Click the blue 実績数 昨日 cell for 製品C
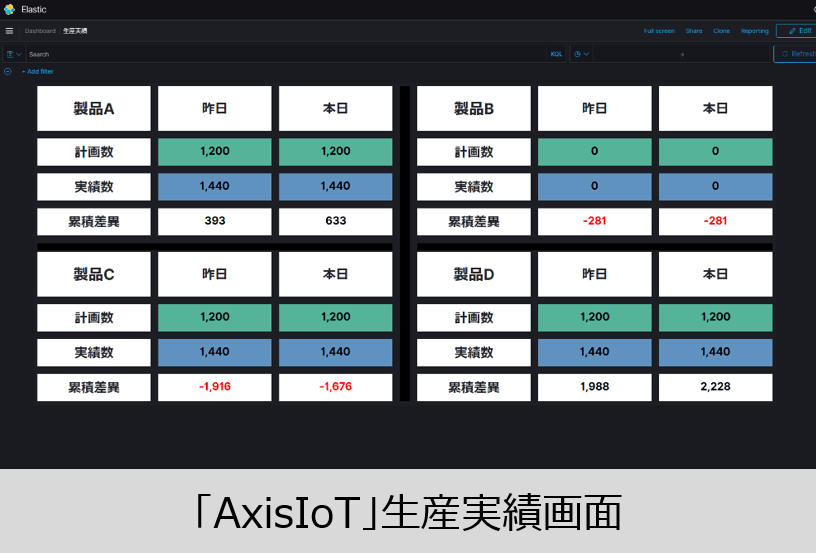 (x=214, y=352)
